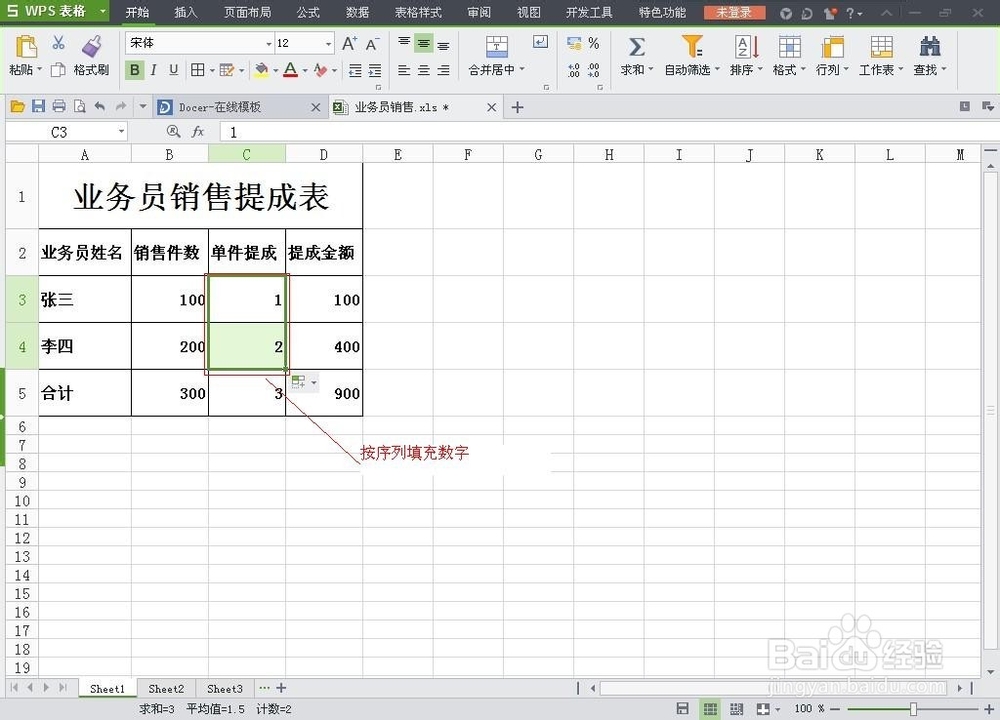Click the increase font size icon
This screenshot has width=1000, height=720.
coord(349,44)
